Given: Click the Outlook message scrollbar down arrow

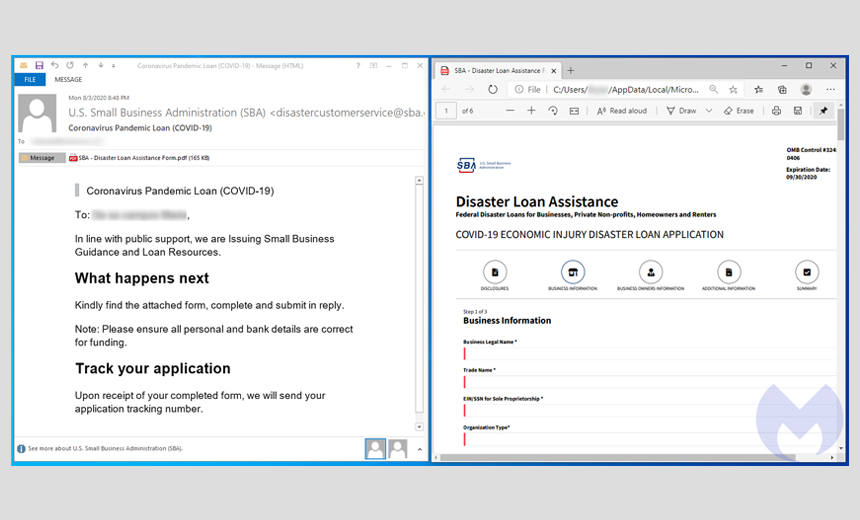Looking at the screenshot, I should [x=419, y=427].
